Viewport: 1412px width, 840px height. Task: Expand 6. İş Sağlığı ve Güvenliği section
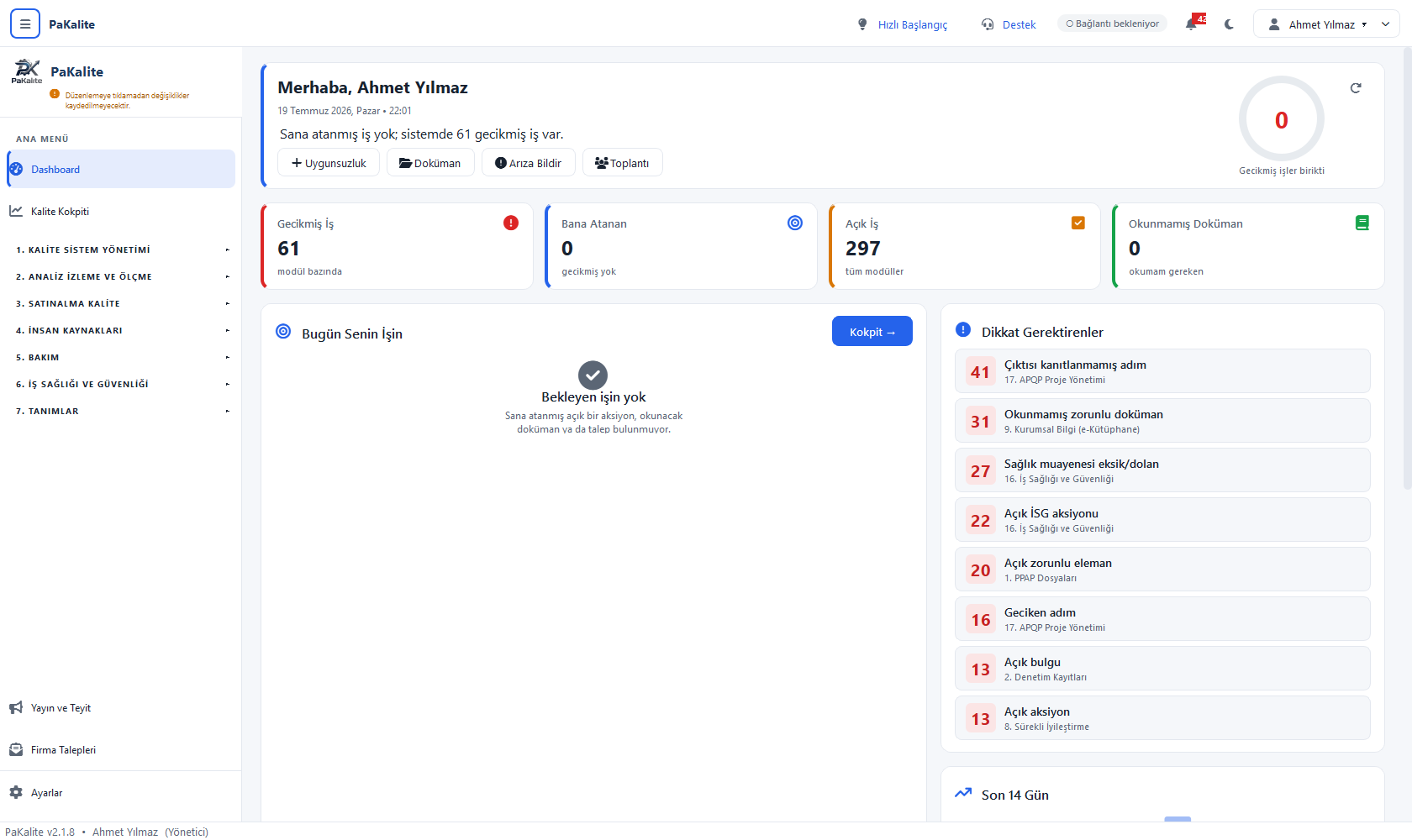pos(121,384)
